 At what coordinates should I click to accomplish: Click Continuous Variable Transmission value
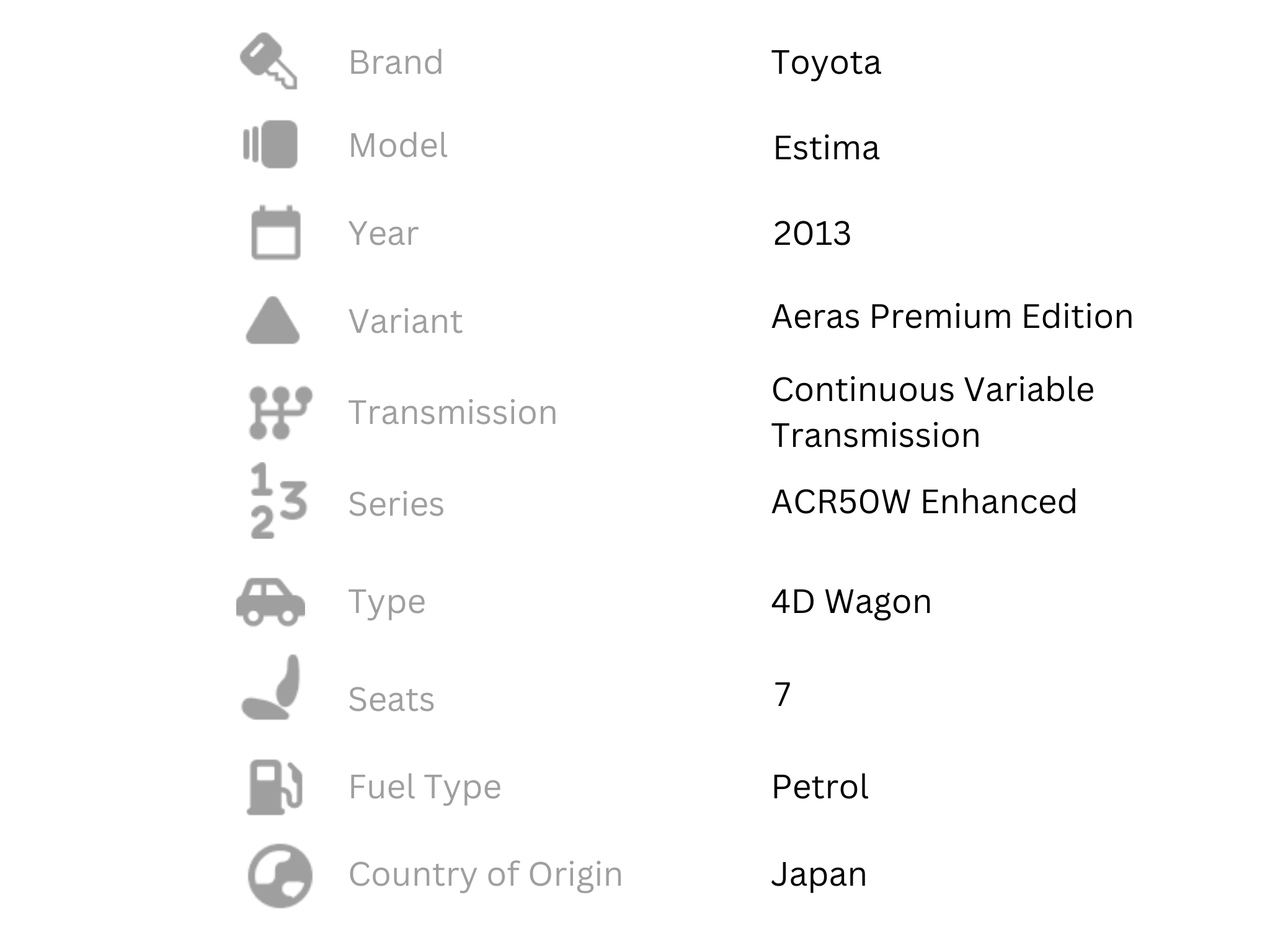[933, 412]
